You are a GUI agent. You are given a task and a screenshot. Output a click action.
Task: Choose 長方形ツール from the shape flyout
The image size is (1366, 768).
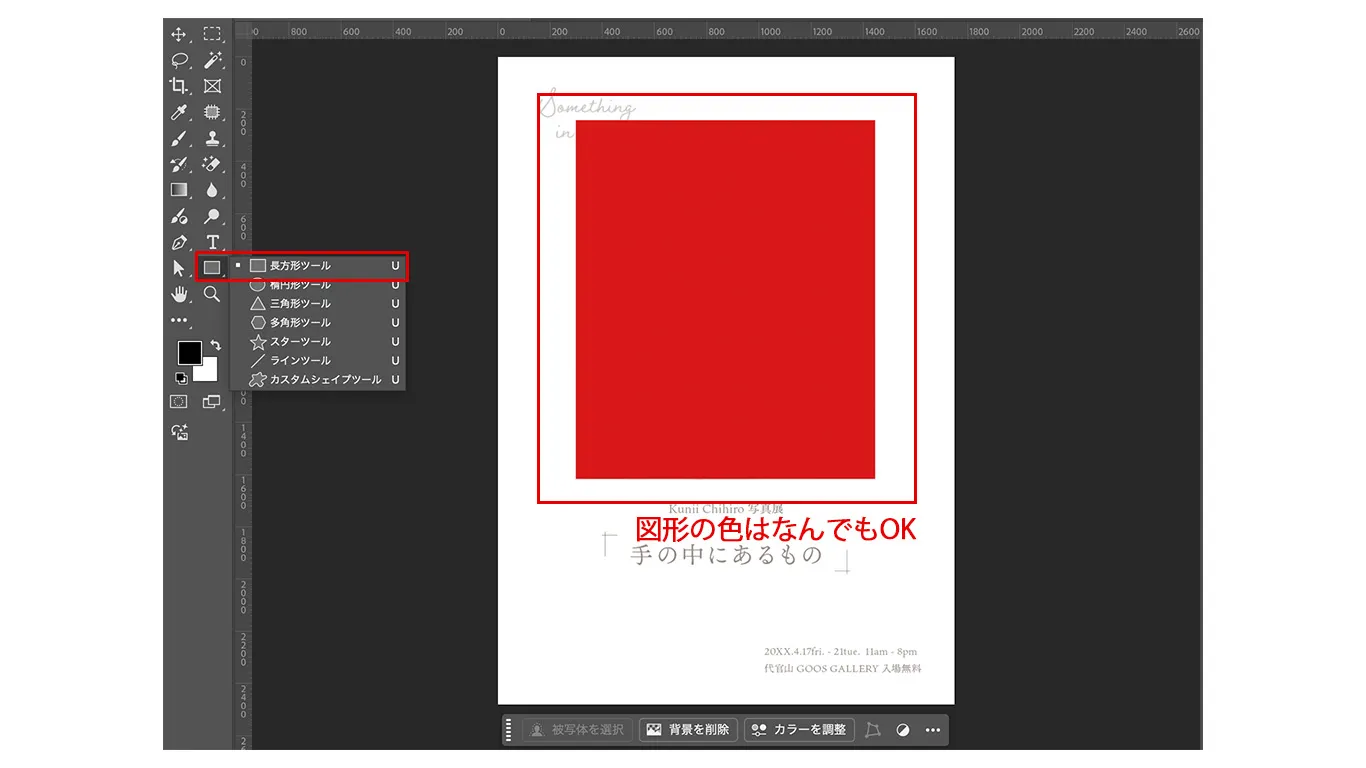(300, 266)
